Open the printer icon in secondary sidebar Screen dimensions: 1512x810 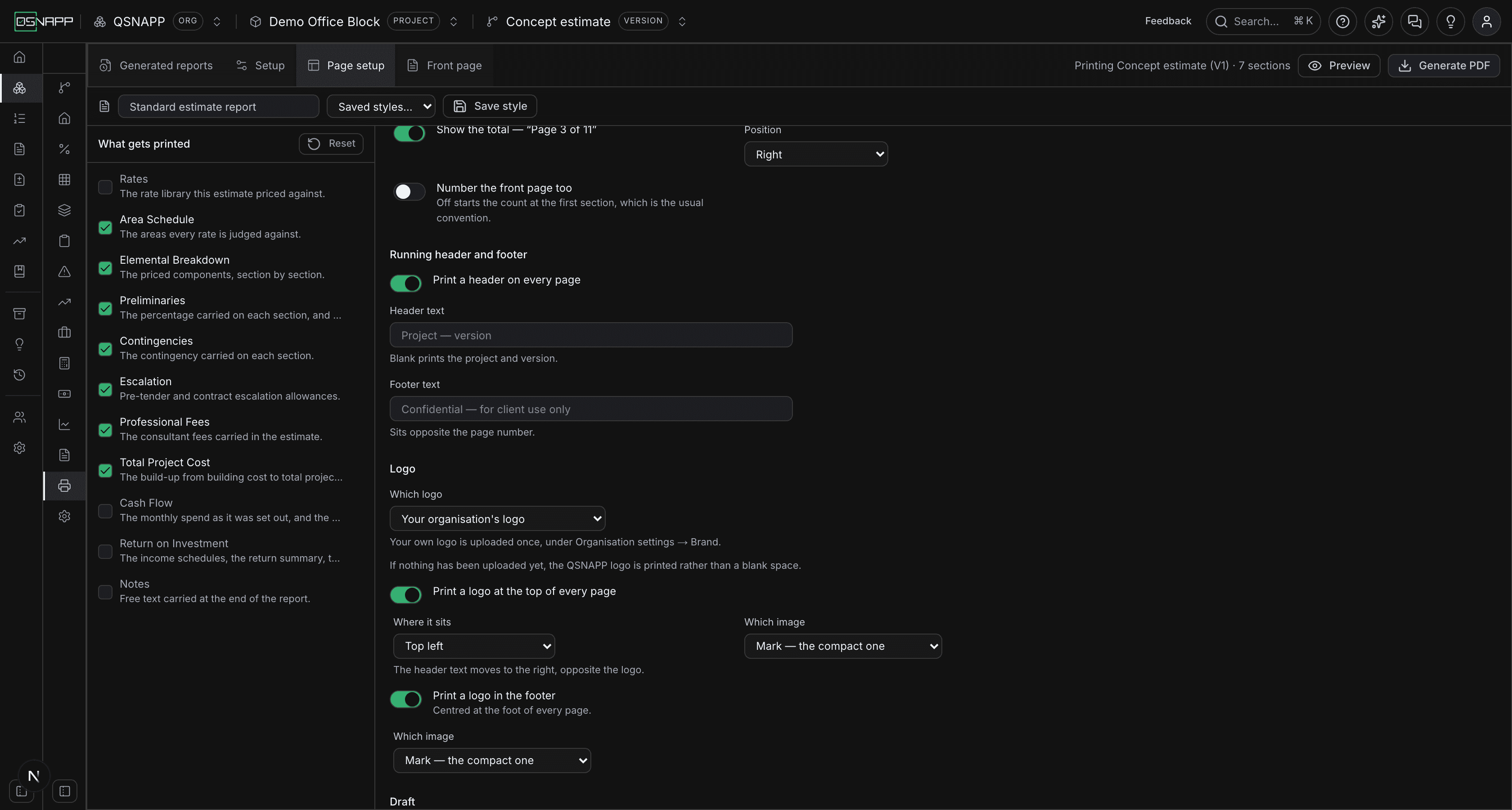pos(64,486)
